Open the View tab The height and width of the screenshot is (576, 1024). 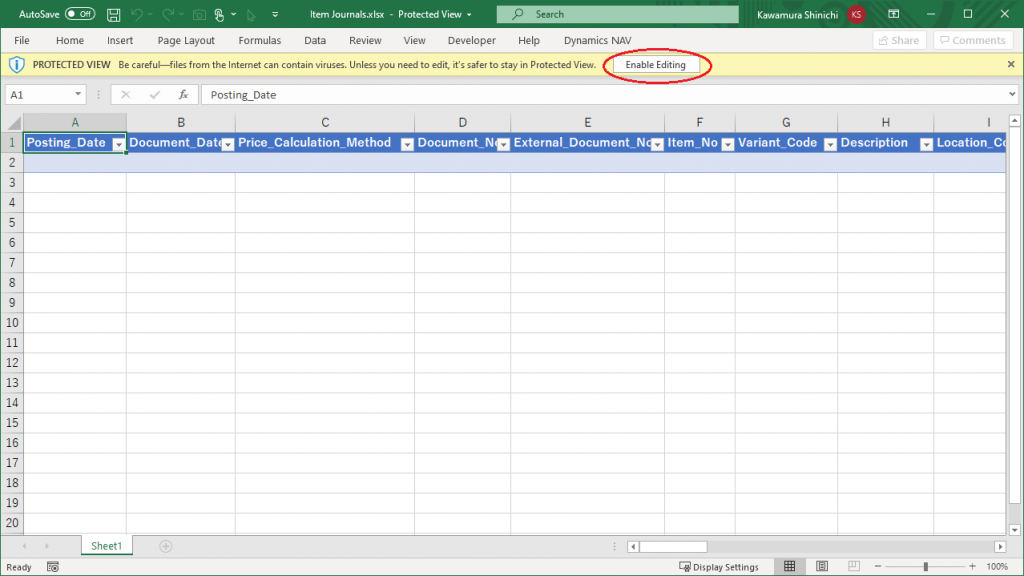click(x=414, y=40)
